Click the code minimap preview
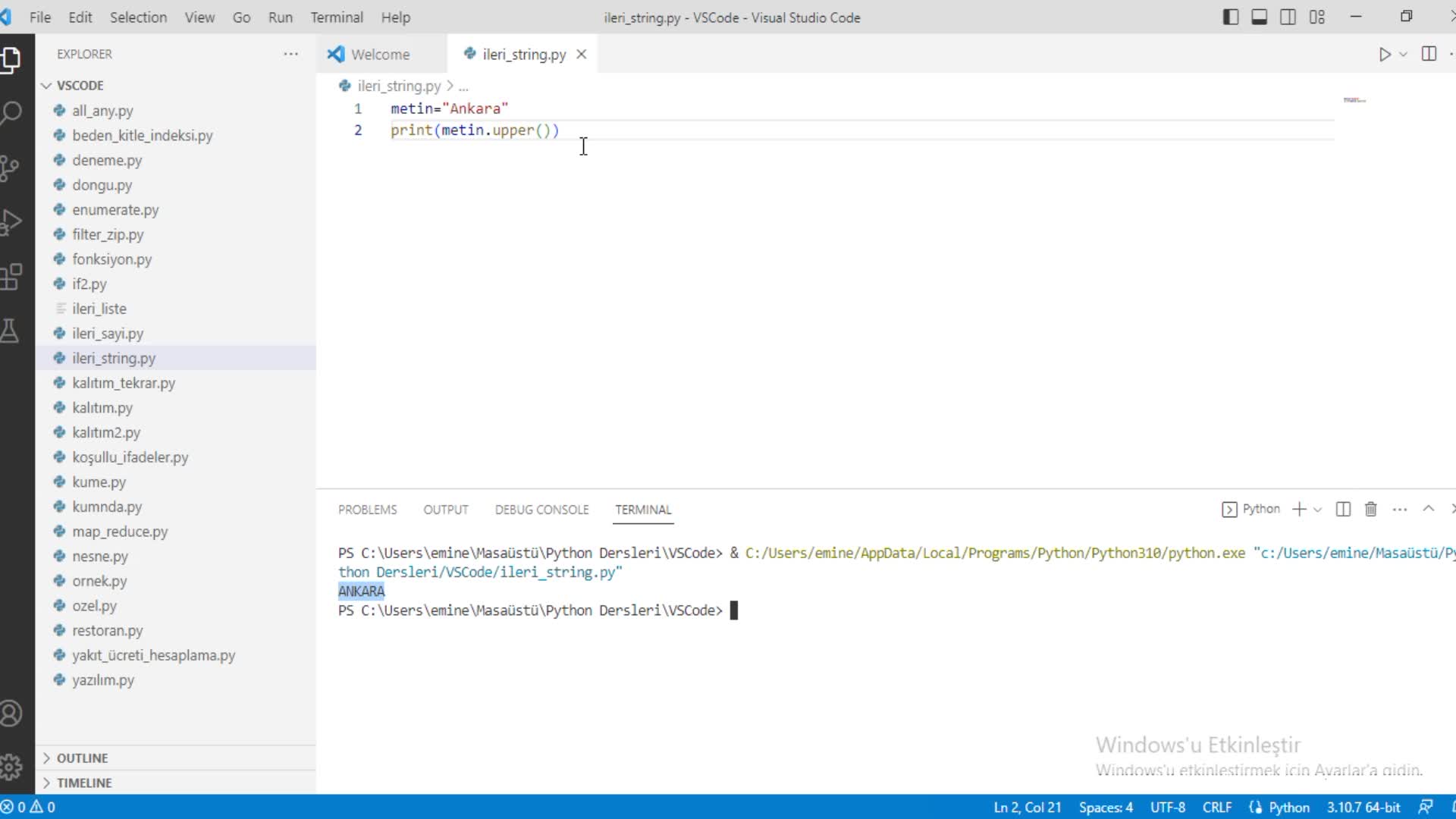The width and height of the screenshot is (1456, 819). pos(1354,100)
